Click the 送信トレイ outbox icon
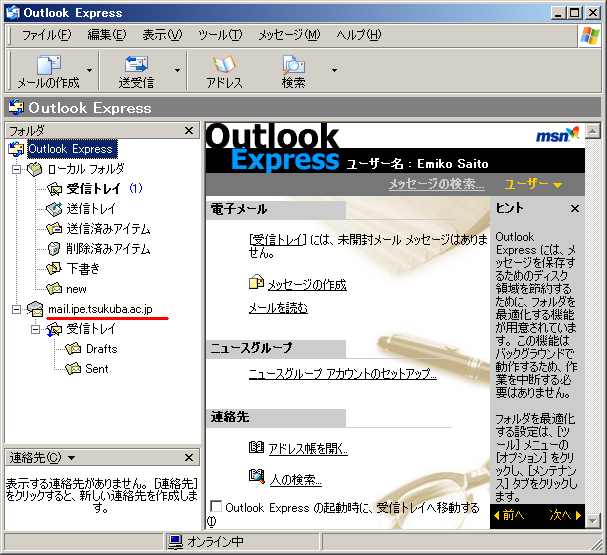This screenshot has height=555, width=607. click(54, 209)
